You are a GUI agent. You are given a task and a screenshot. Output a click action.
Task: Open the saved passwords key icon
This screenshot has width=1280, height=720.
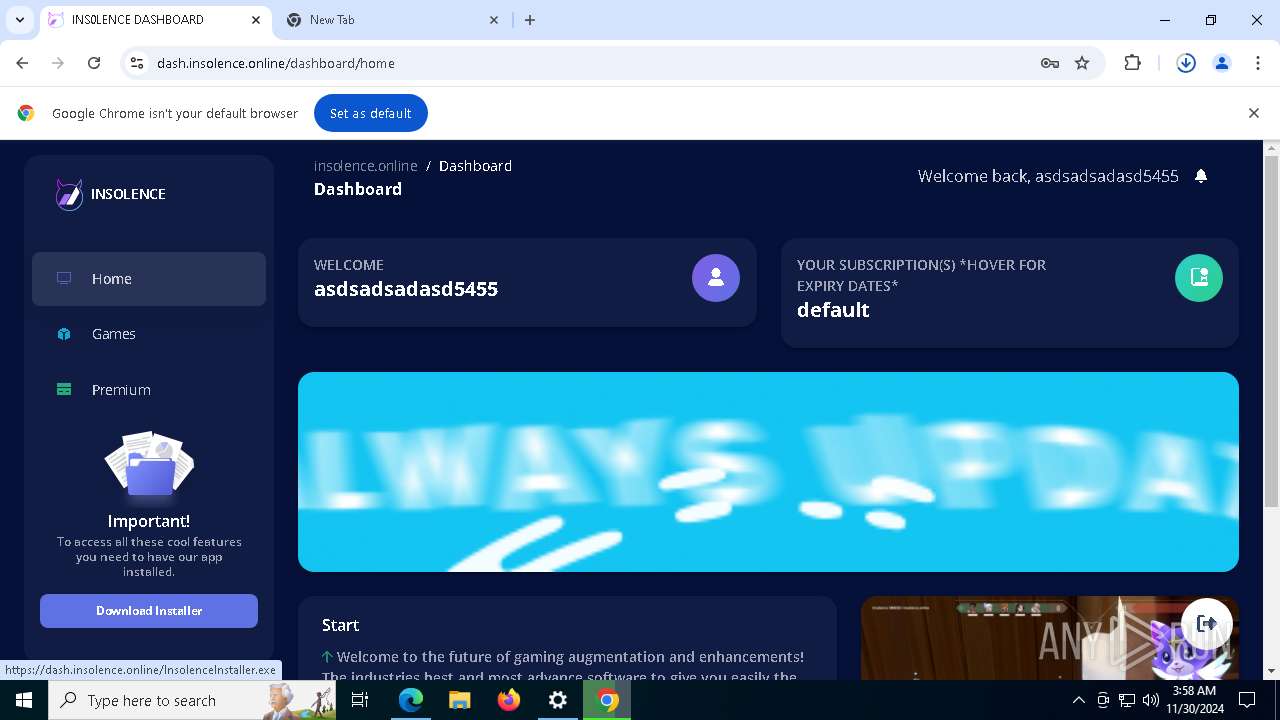tap(1049, 63)
